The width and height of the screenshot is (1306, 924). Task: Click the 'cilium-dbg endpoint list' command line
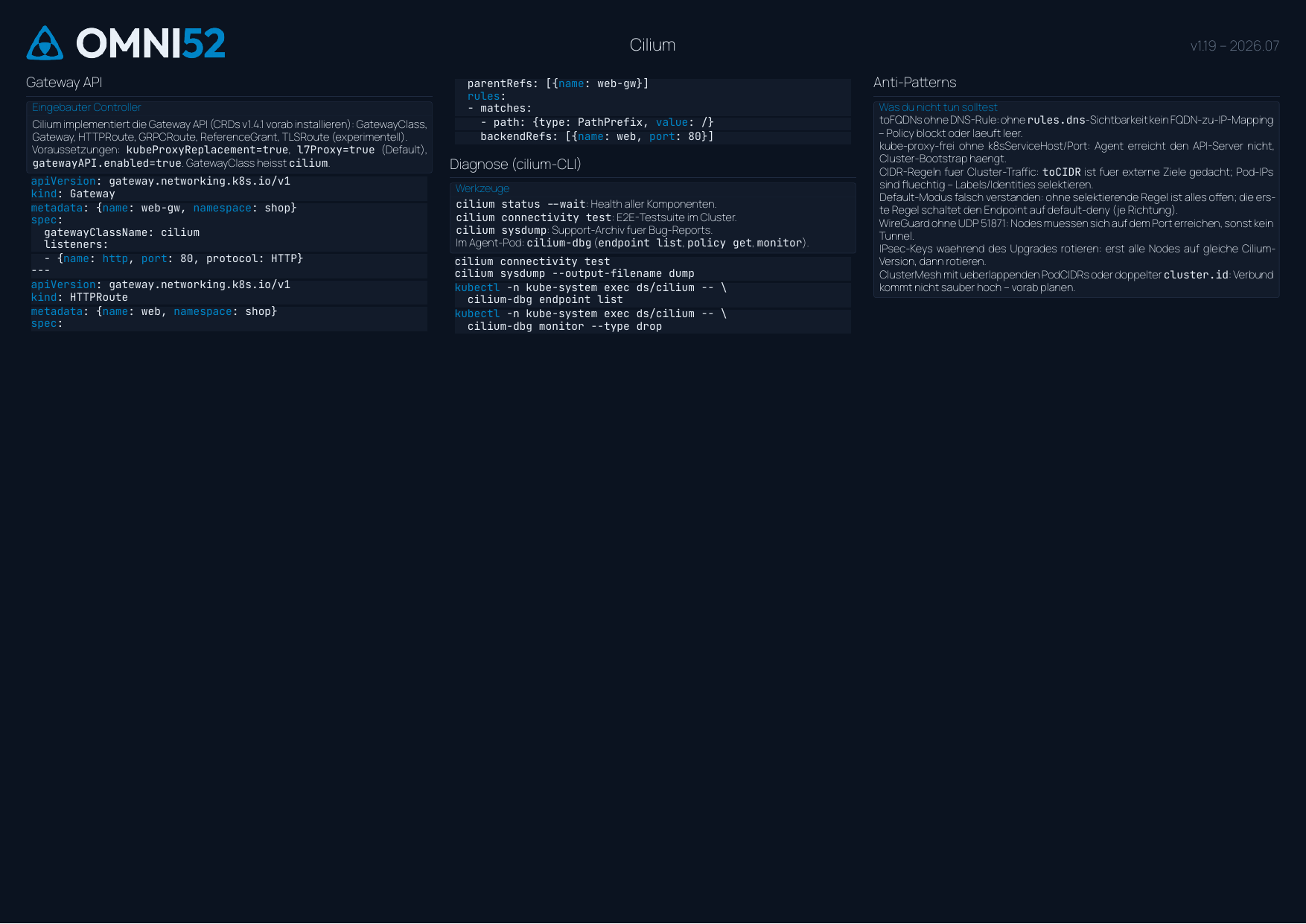(545, 299)
